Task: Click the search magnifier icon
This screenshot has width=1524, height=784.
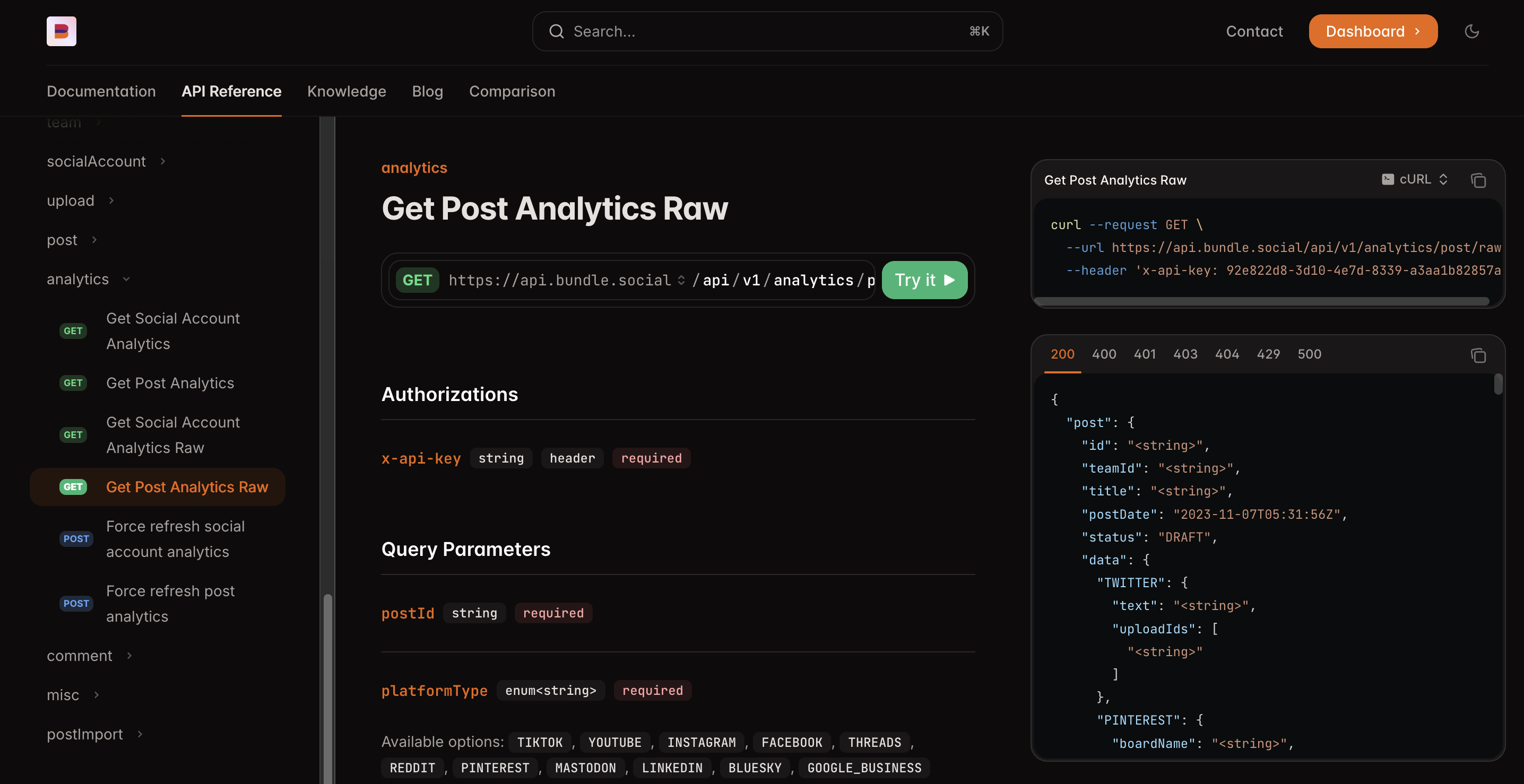Action: (x=556, y=31)
